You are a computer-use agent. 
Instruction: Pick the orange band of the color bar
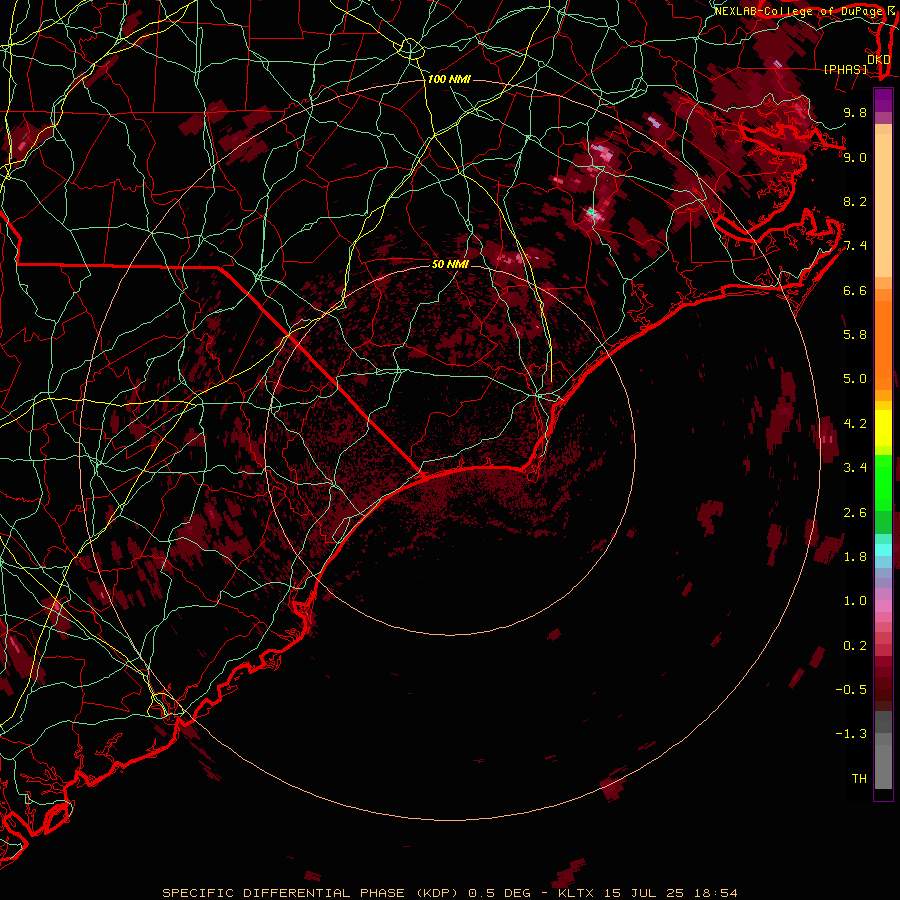[x=883, y=346]
